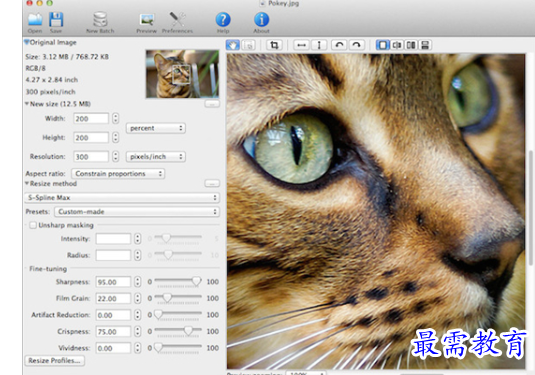Click the Radius input field
This screenshot has height=375, width=535.
pos(113,255)
